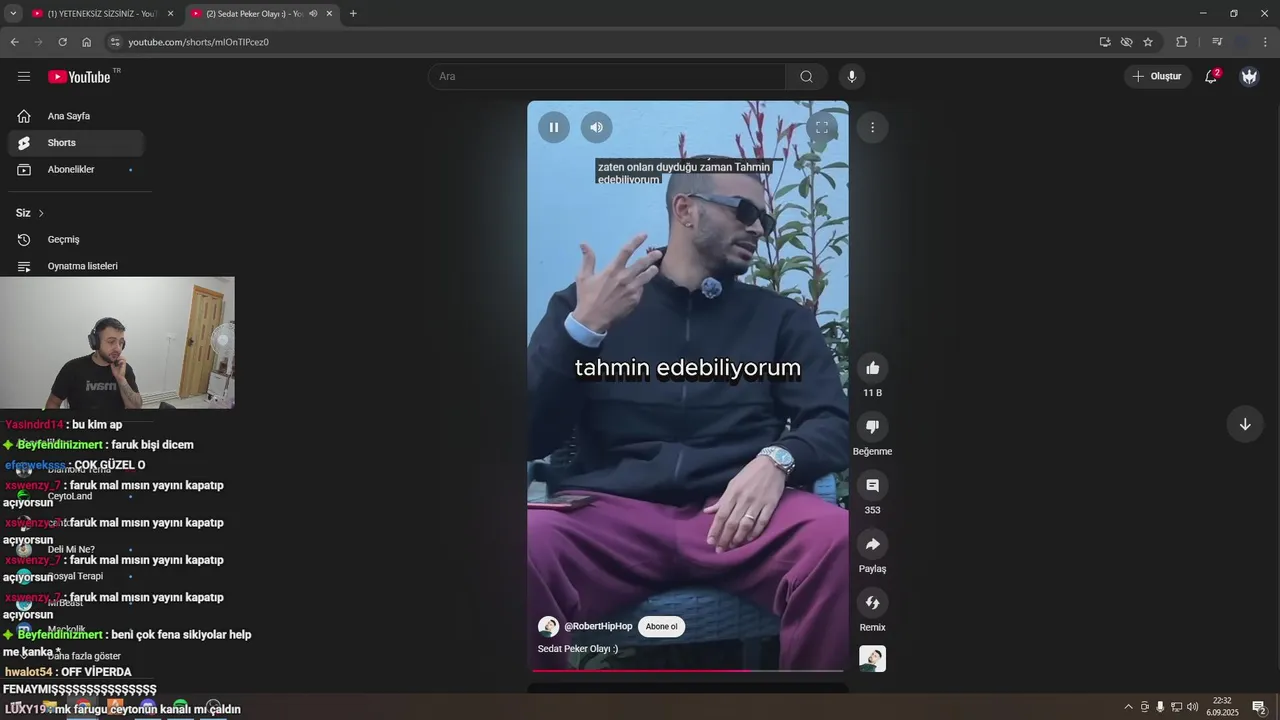
Task: Close the Sedat Peker Olayı tab
Action: pos(329,13)
